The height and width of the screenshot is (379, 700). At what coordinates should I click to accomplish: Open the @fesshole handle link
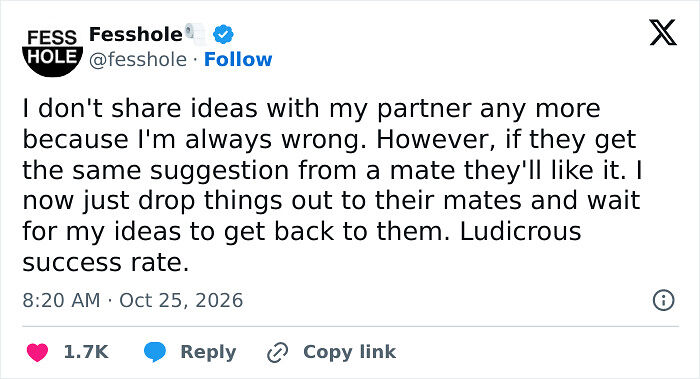(138, 59)
